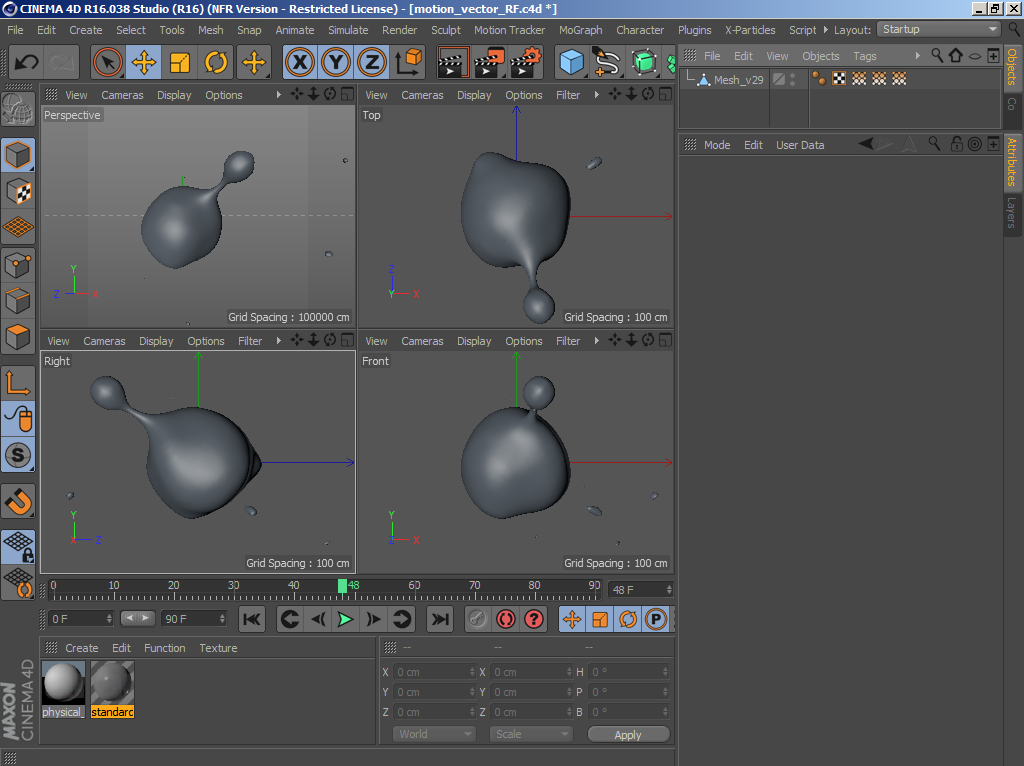The height and width of the screenshot is (766, 1024).
Task: Activate the Live Selection arrow tool
Action: pyautogui.click(x=107, y=63)
